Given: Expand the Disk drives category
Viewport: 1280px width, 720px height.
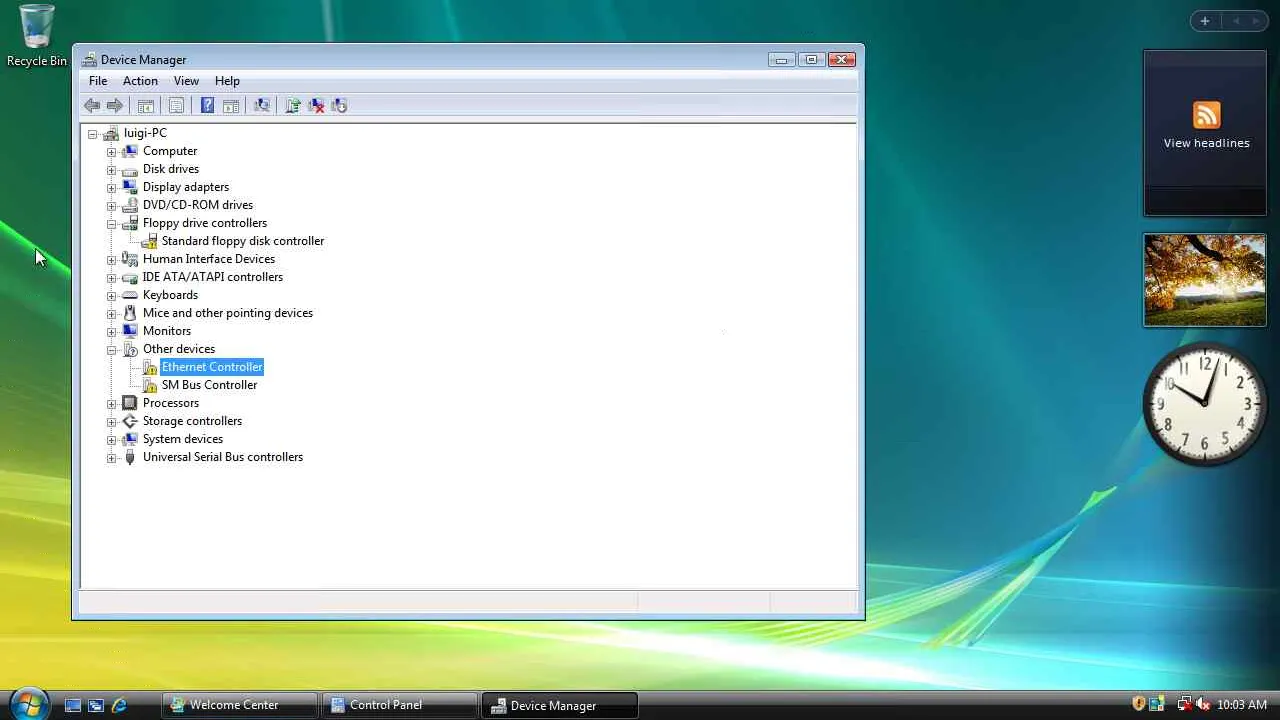Looking at the screenshot, I should 111,170.
